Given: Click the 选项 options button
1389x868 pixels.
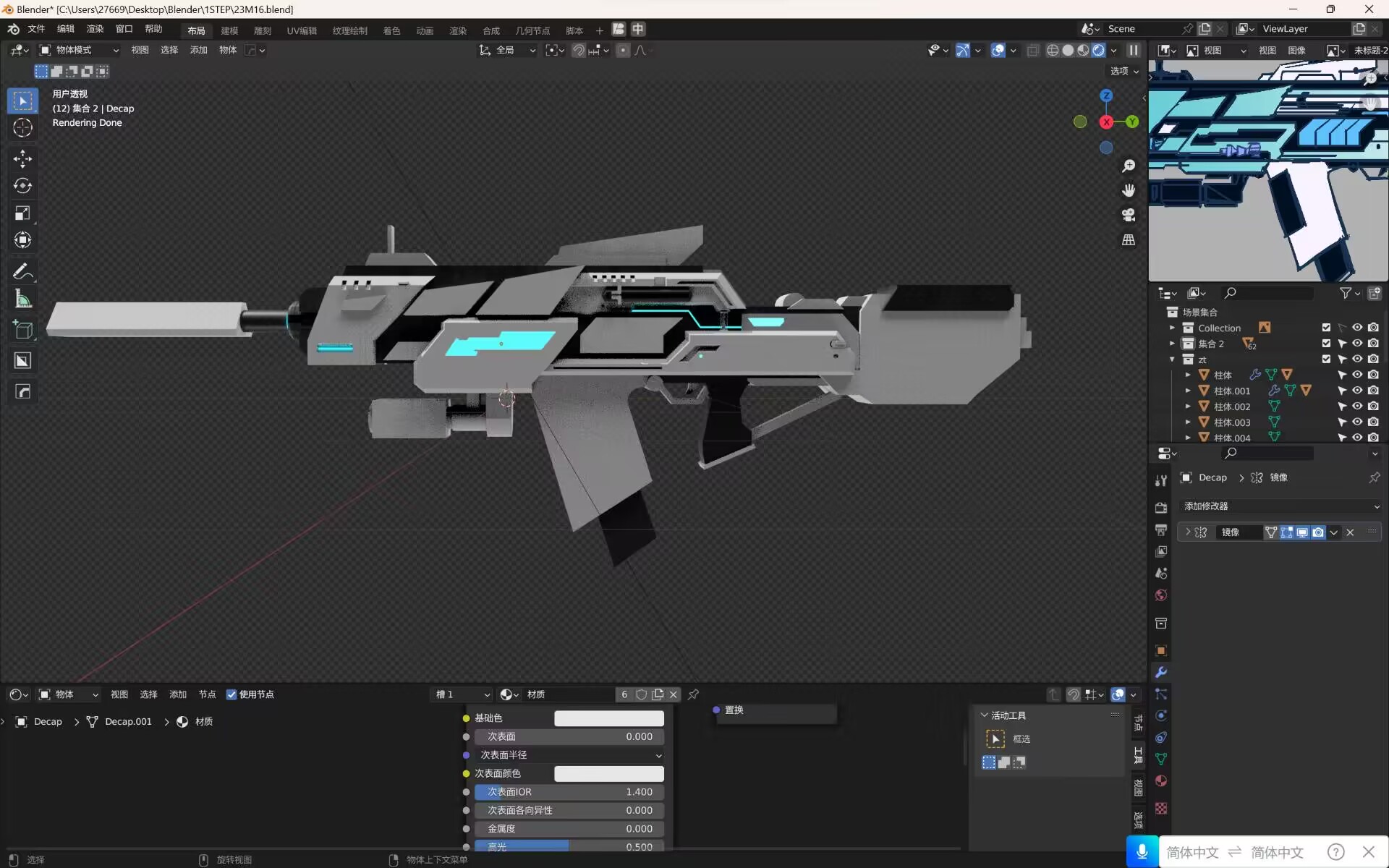Looking at the screenshot, I should (1124, 71).
